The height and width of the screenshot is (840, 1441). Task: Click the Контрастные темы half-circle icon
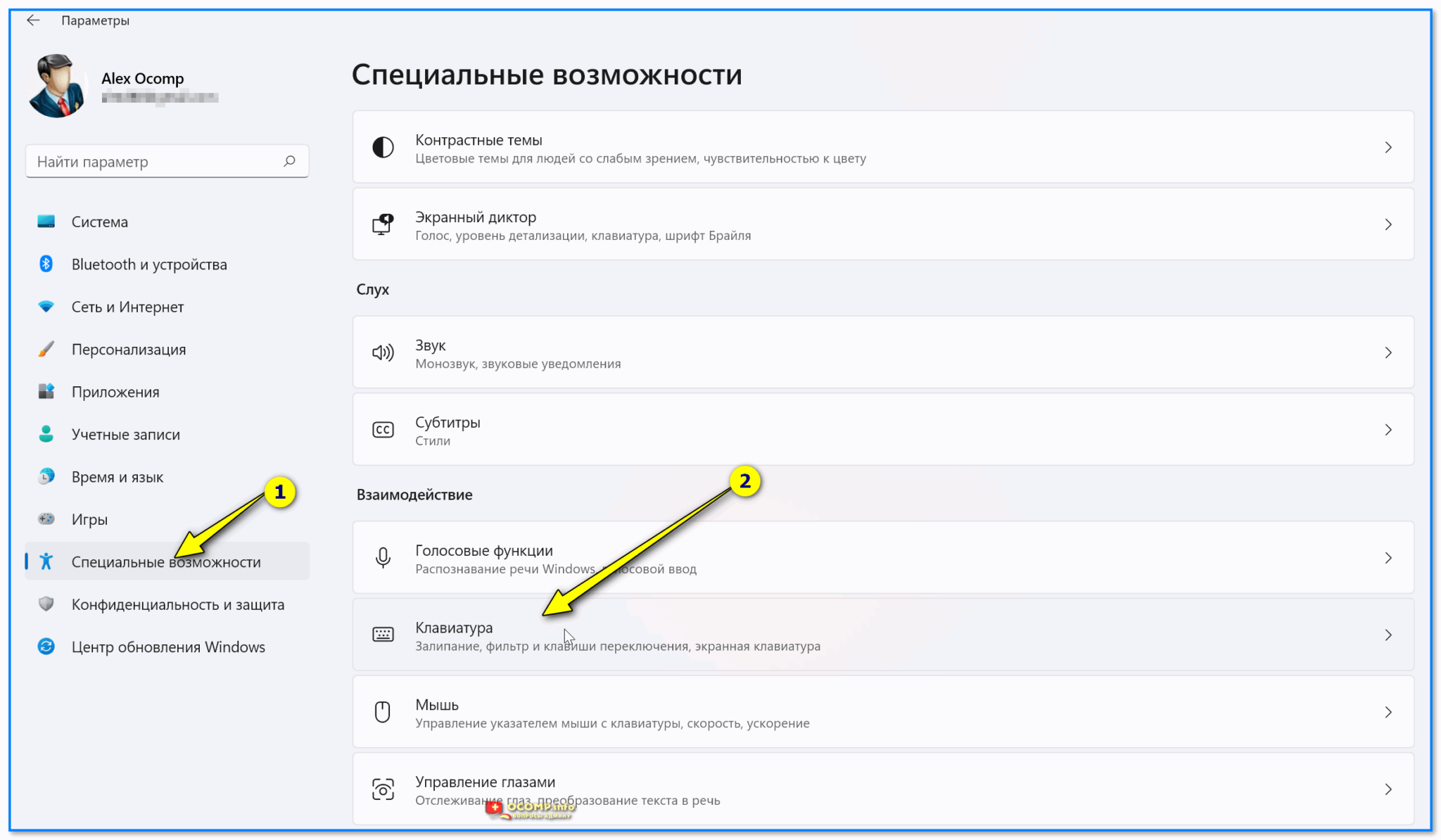(x=383, y=147)
